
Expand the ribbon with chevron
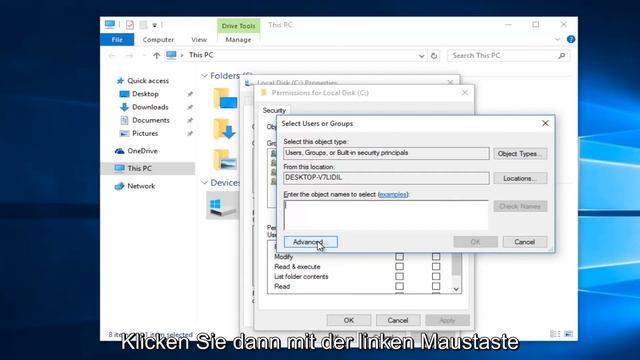558,40
